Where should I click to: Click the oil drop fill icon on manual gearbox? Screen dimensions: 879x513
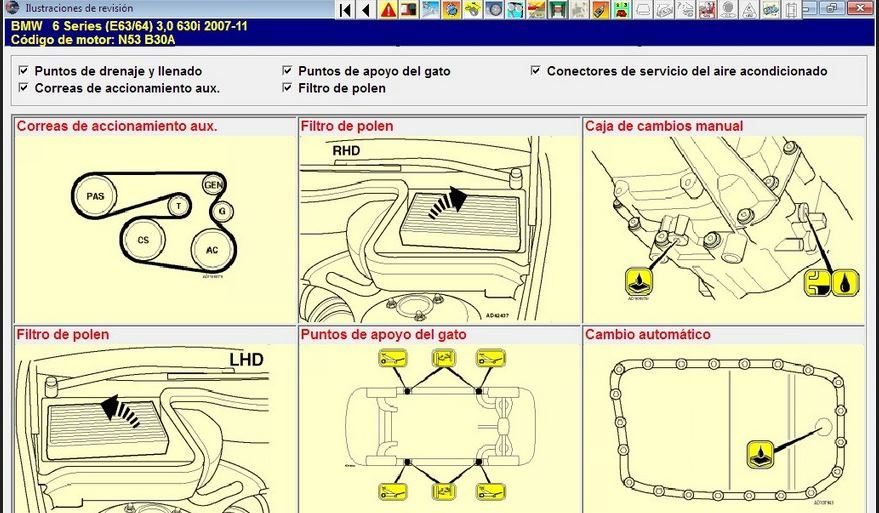(845, 282)
